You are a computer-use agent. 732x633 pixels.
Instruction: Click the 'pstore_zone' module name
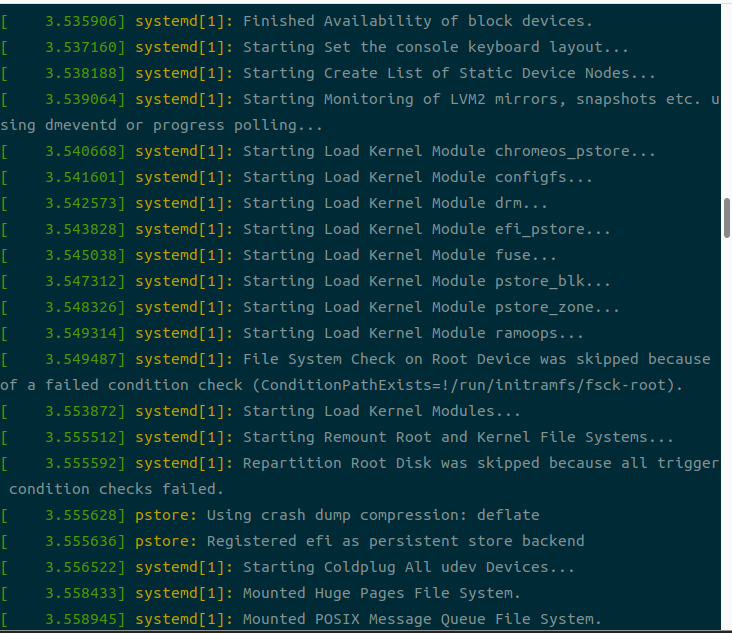[x=544, y=308]
